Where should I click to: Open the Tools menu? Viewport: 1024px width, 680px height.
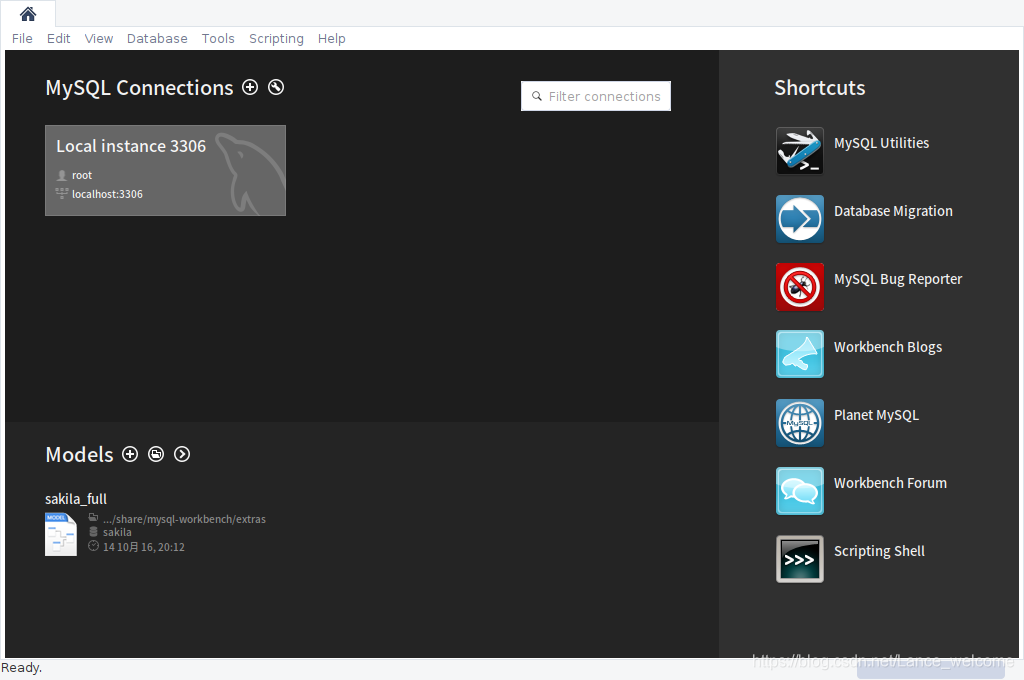coord(218,39)
